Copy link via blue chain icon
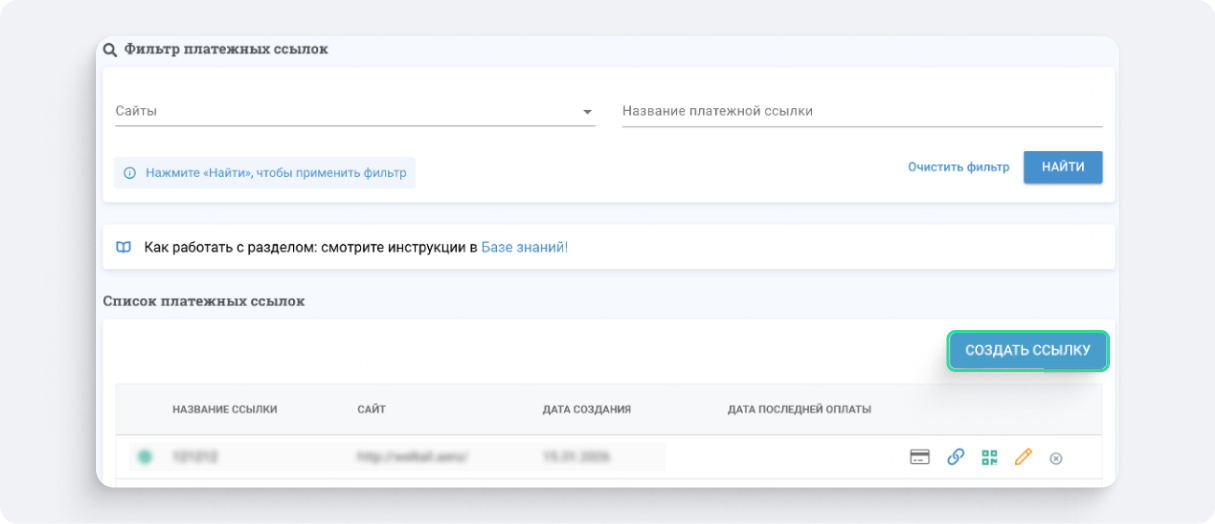1215x524 pixels. coord(955,457)
